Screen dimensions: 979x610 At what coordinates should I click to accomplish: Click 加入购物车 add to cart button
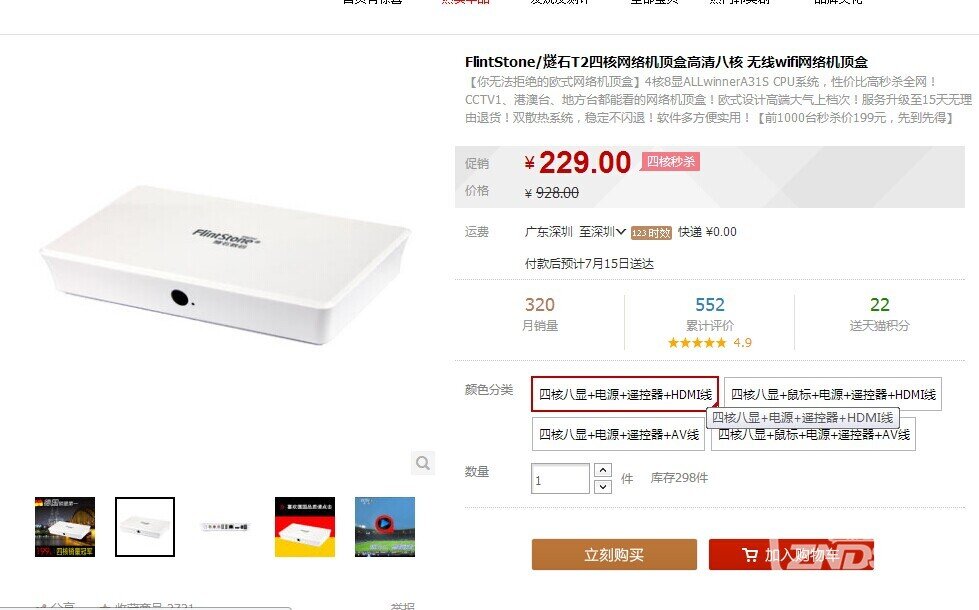pyautogui.click(x=791, y=554)
